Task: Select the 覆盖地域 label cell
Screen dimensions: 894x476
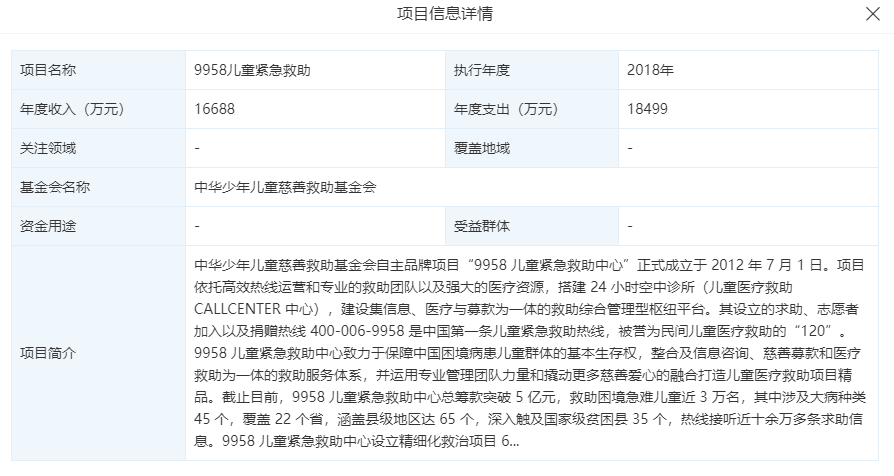Action: coord(531,148)
